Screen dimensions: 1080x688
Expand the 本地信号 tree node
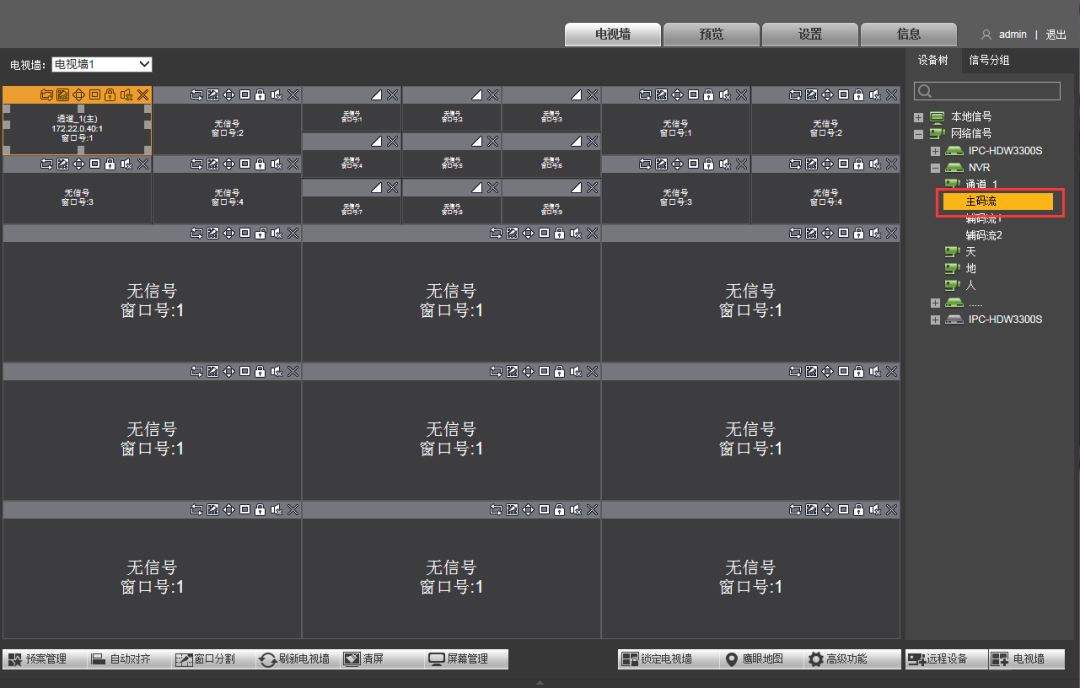point(918,117)
